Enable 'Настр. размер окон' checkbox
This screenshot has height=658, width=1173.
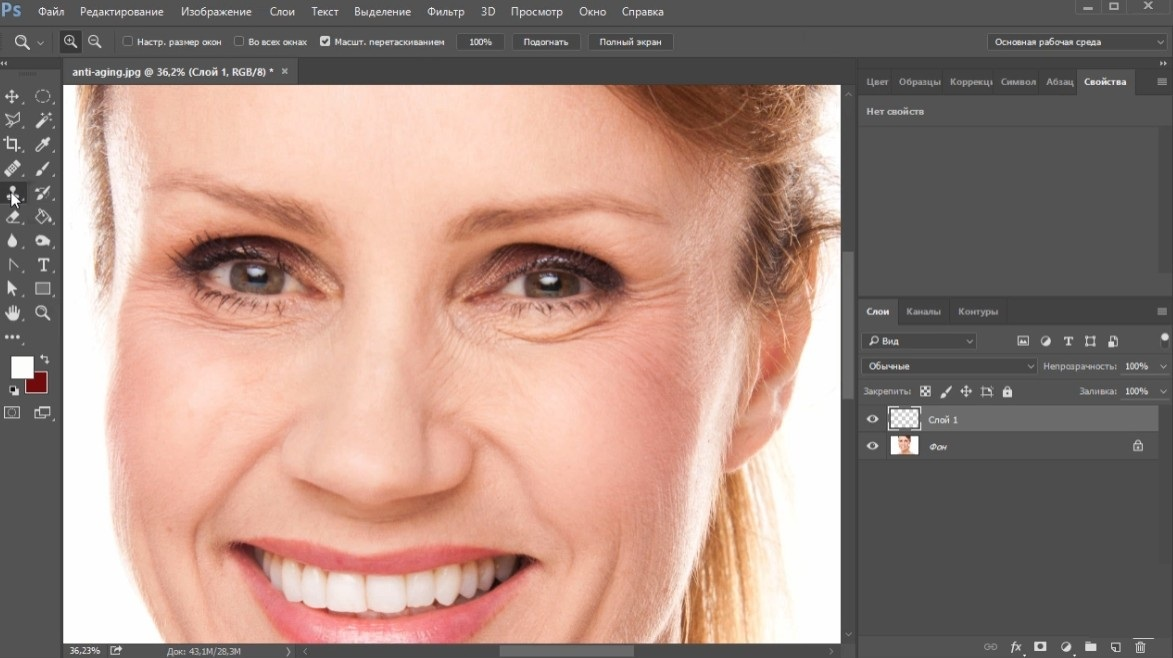127,41
